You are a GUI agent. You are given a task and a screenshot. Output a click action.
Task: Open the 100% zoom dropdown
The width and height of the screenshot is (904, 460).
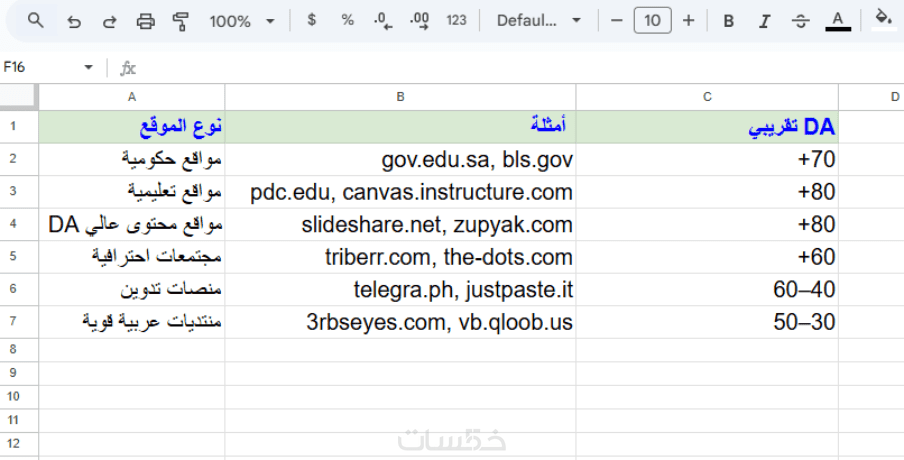pyautogui.click(x=242, y=21)
